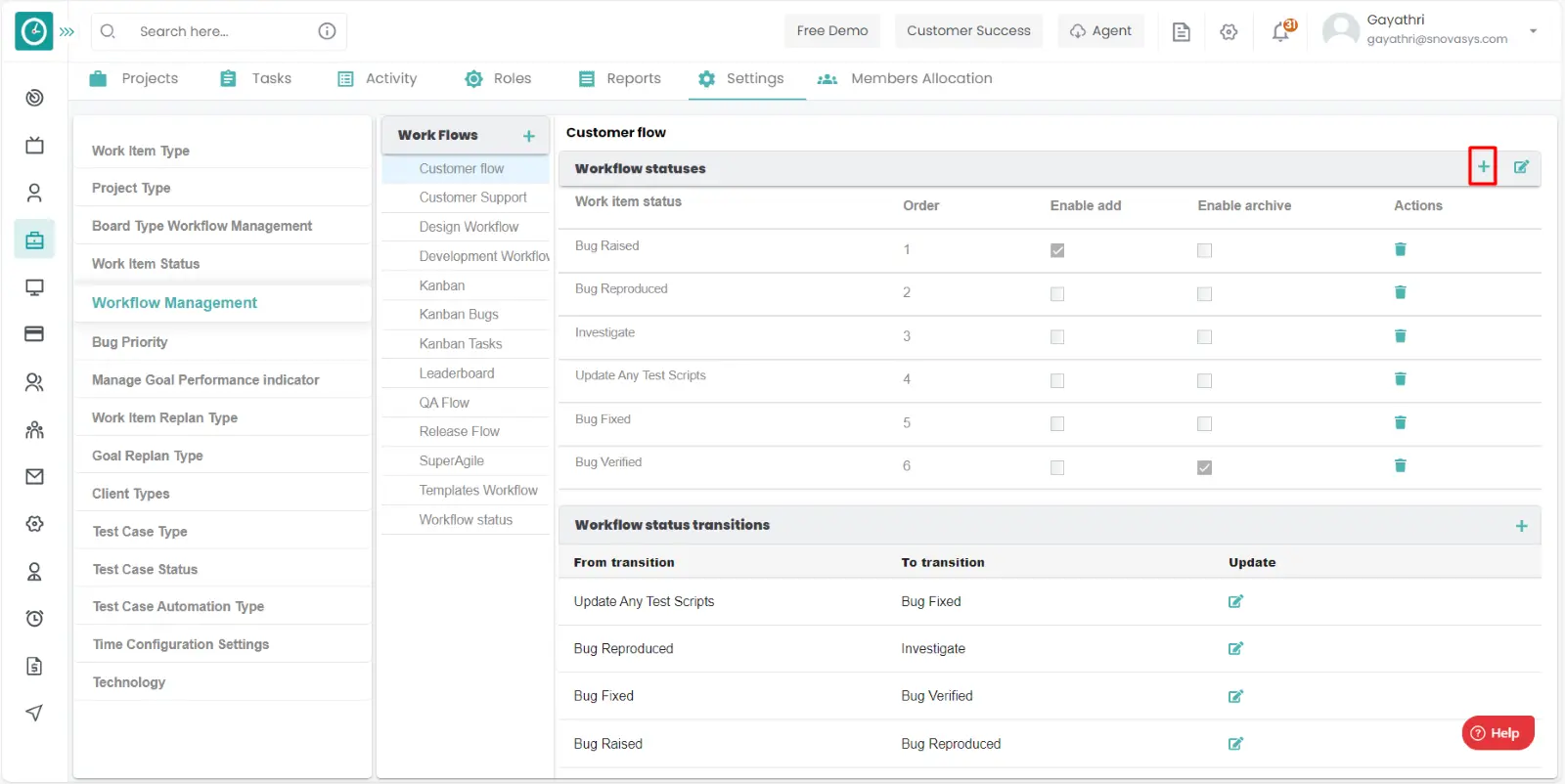1565x784 pixels.
Task: Toggle Enable add for Update Any Test Scripts
Action: pyautogui.click(x=1057, y=381)
